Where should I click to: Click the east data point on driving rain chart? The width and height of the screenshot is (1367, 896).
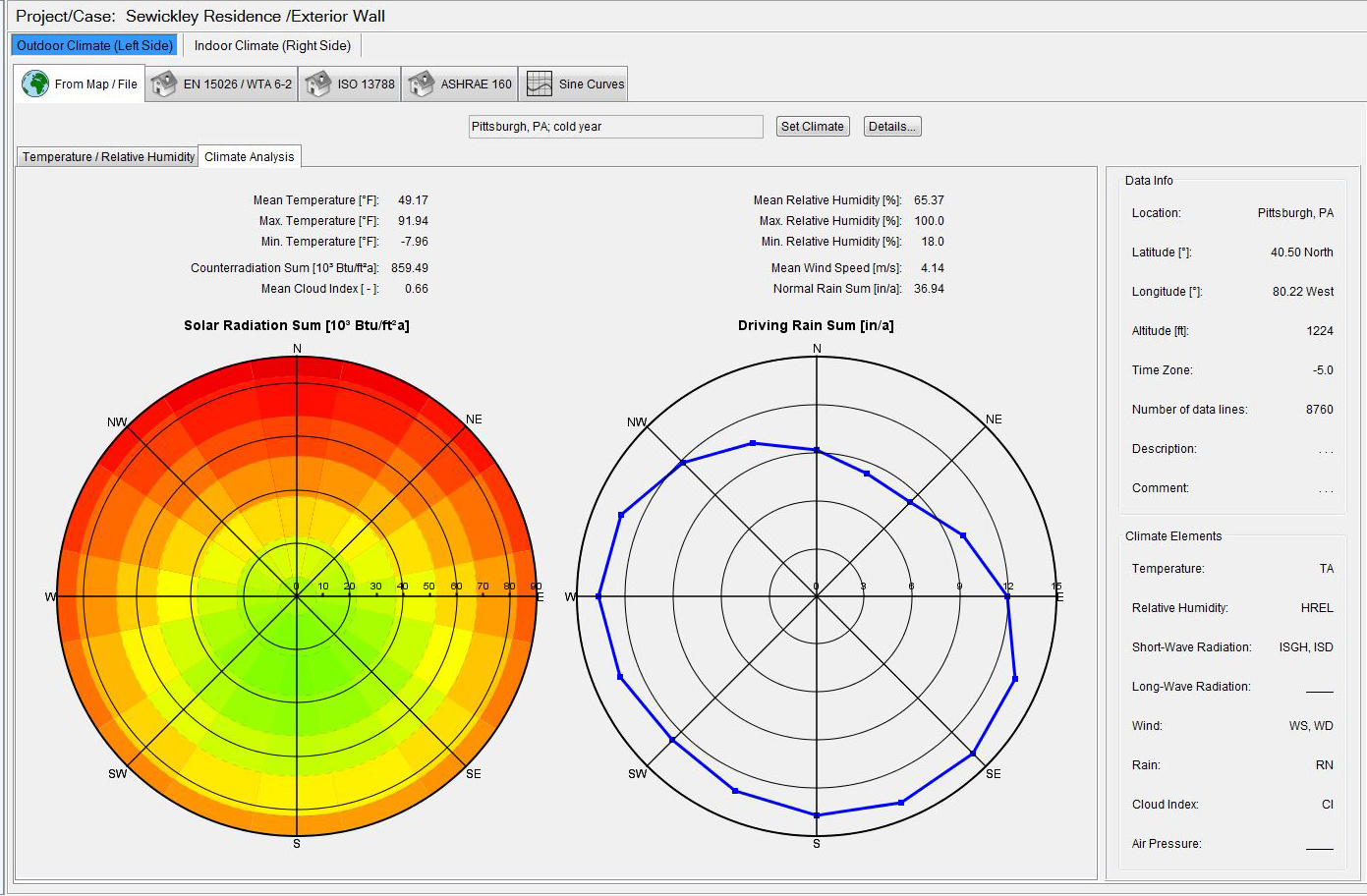click(1007, 596)
